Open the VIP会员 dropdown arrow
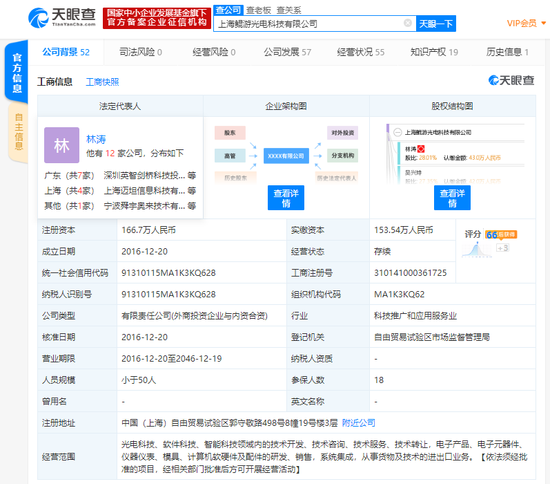This screenshot has width=550, height=484. 544,23
